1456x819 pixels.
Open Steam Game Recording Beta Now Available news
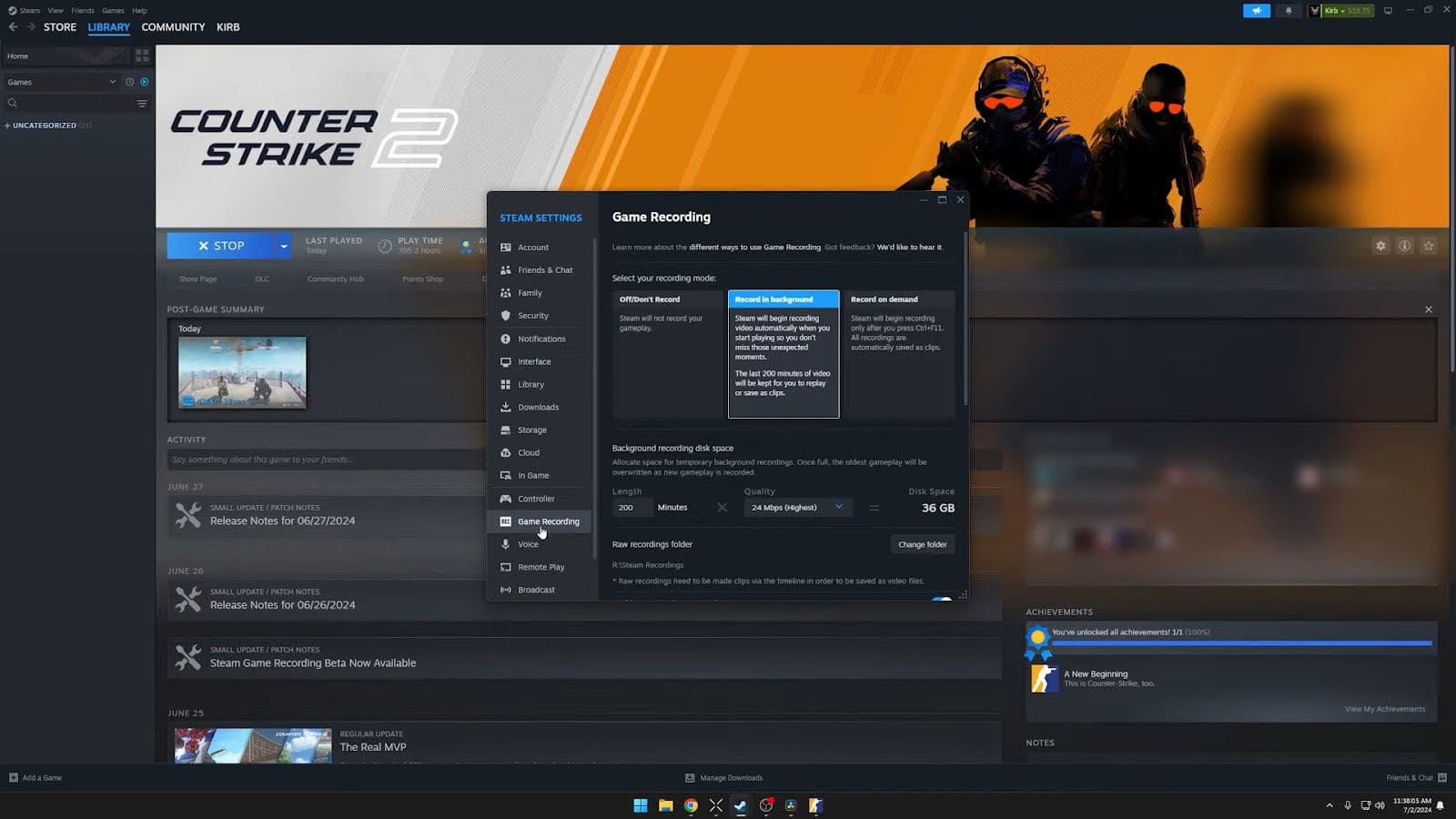[x=313, y=663]
